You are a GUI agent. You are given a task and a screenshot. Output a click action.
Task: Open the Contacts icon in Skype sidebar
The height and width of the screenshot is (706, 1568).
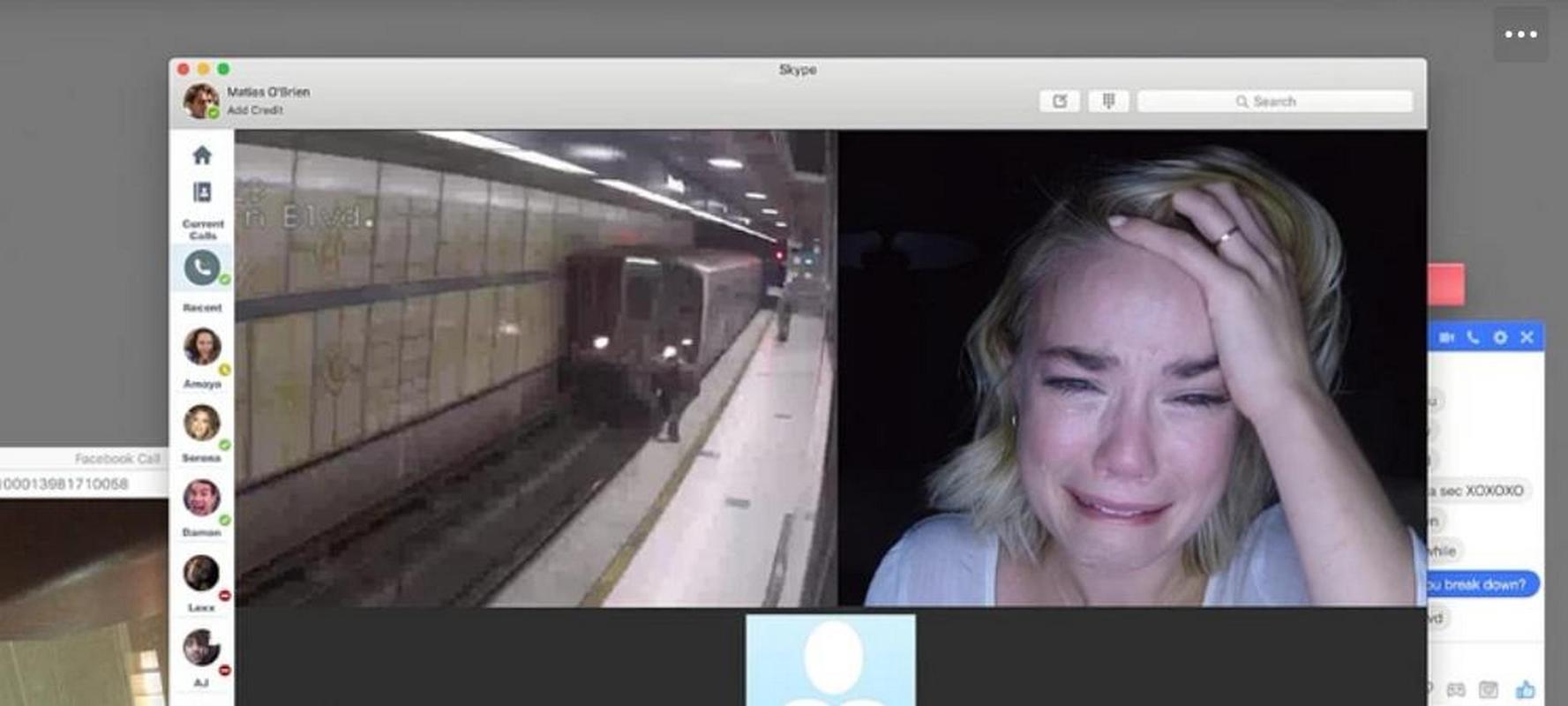pyautogui.click(x=202, y=192)
